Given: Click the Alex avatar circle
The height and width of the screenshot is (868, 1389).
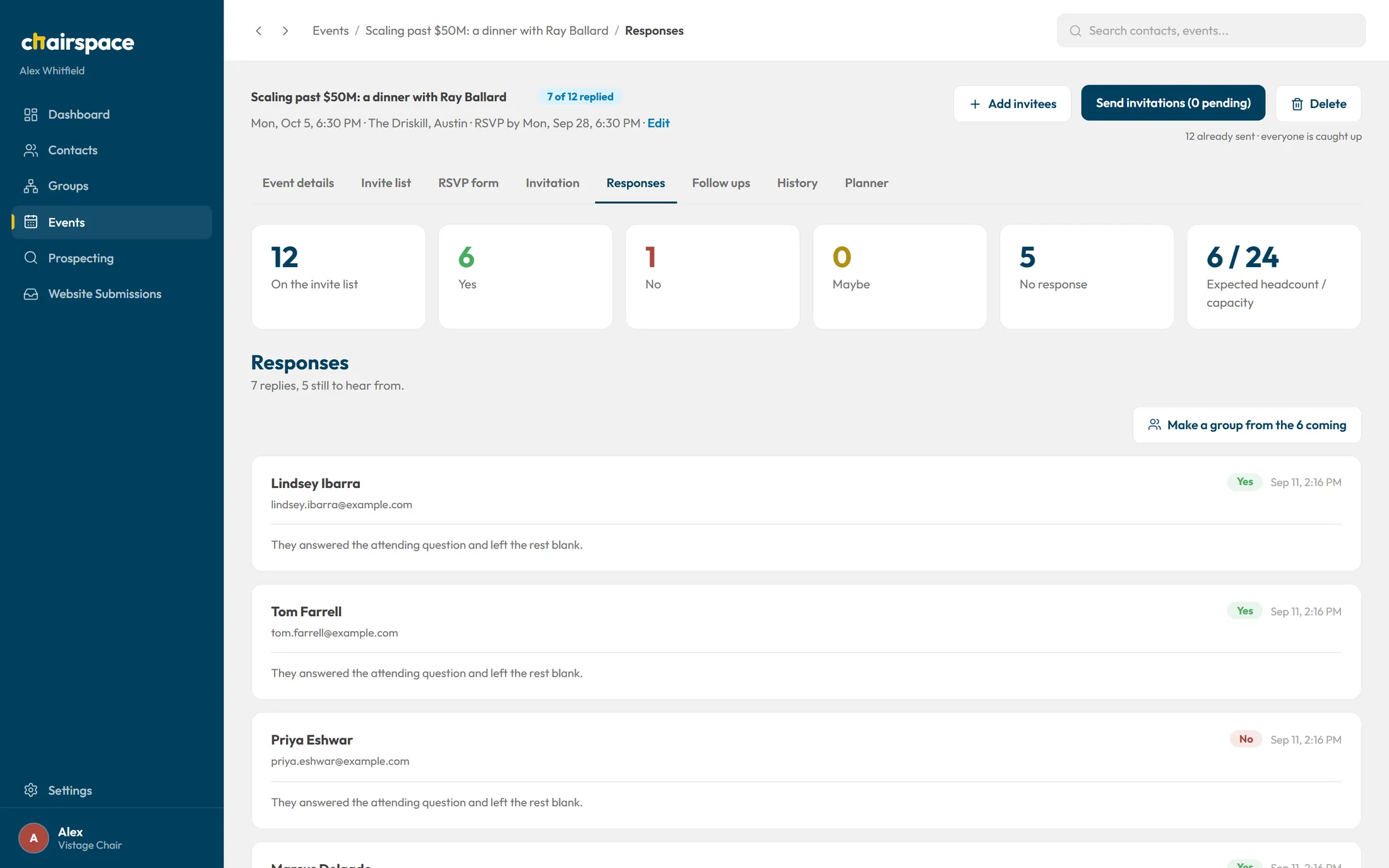Looking at the screenshot, I should coord(33,838).
